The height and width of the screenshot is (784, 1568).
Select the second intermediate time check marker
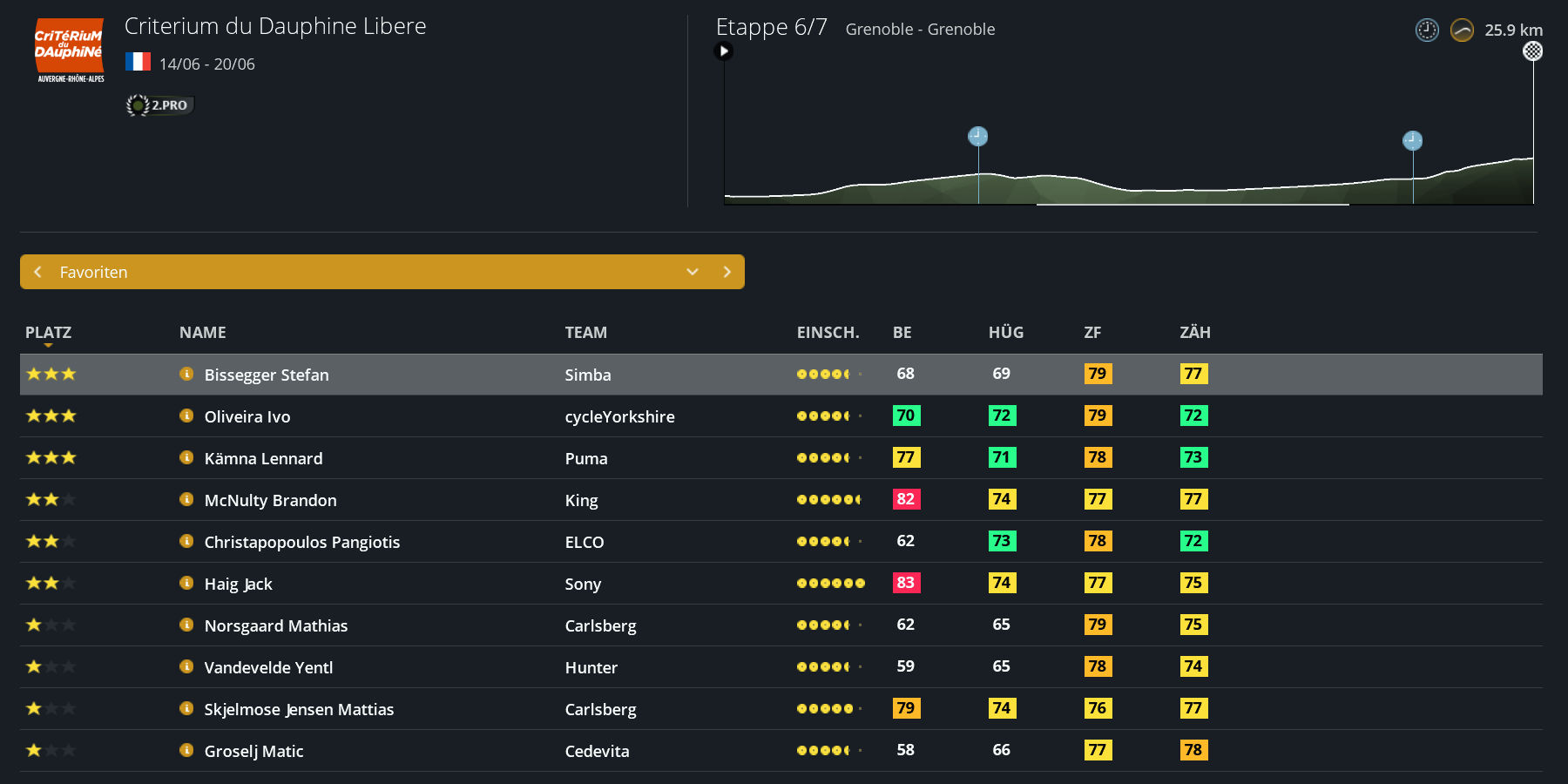tap(1412, 141)
